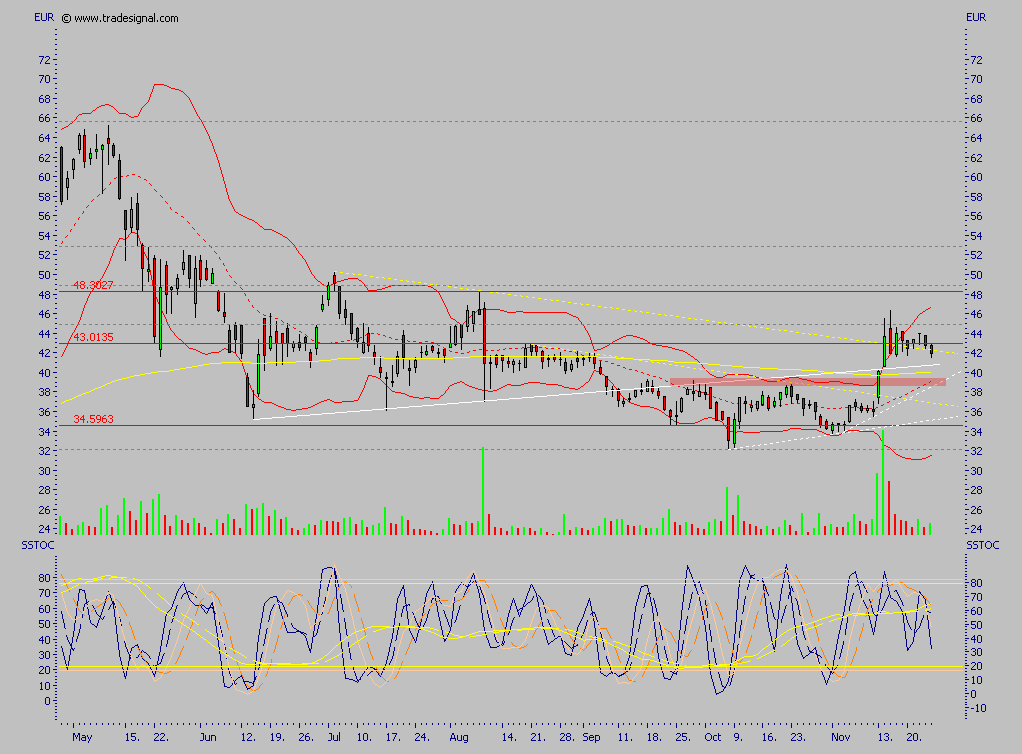Click the Aug label on date axis
The width and height of the screenshot is (1022, 754).
(x=459, y=737)
